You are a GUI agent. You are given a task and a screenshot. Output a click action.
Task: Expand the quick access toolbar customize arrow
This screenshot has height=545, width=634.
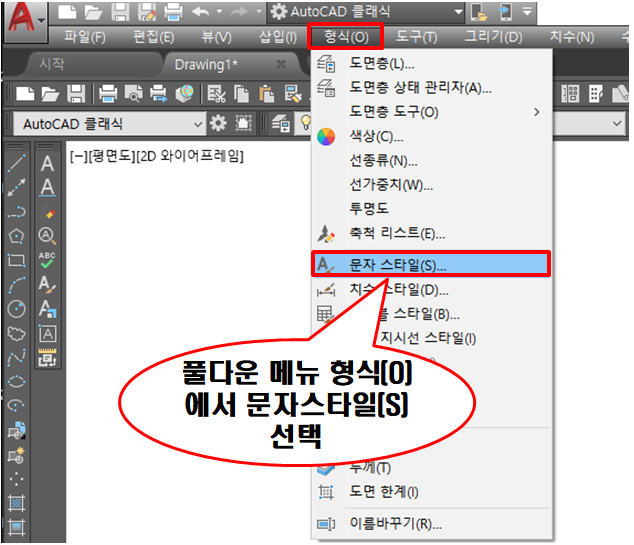pos(527,12)
